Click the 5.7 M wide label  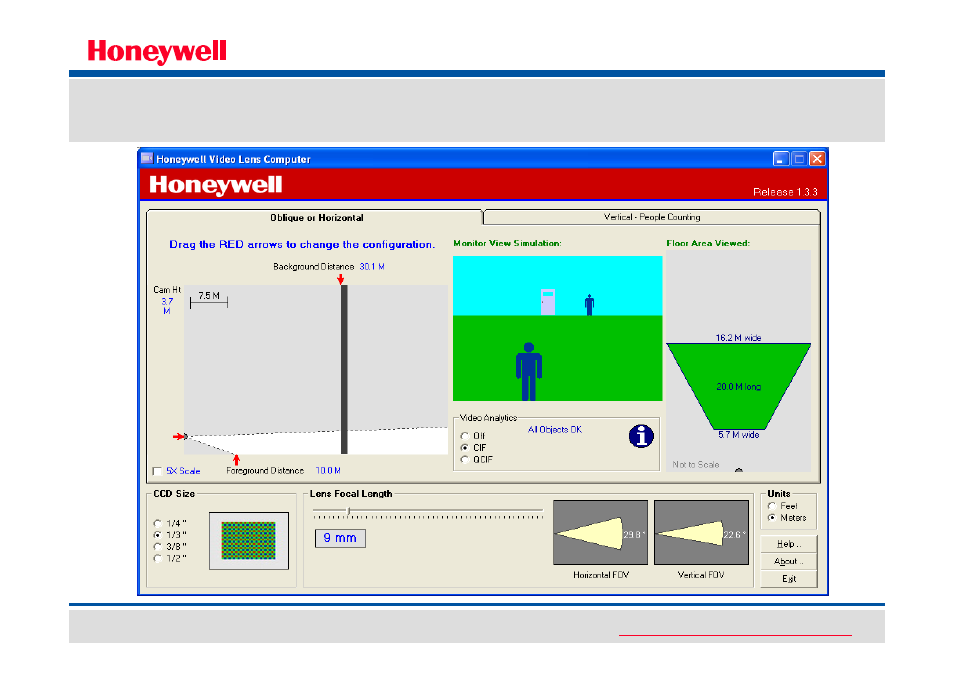click(x=738, y=435)
